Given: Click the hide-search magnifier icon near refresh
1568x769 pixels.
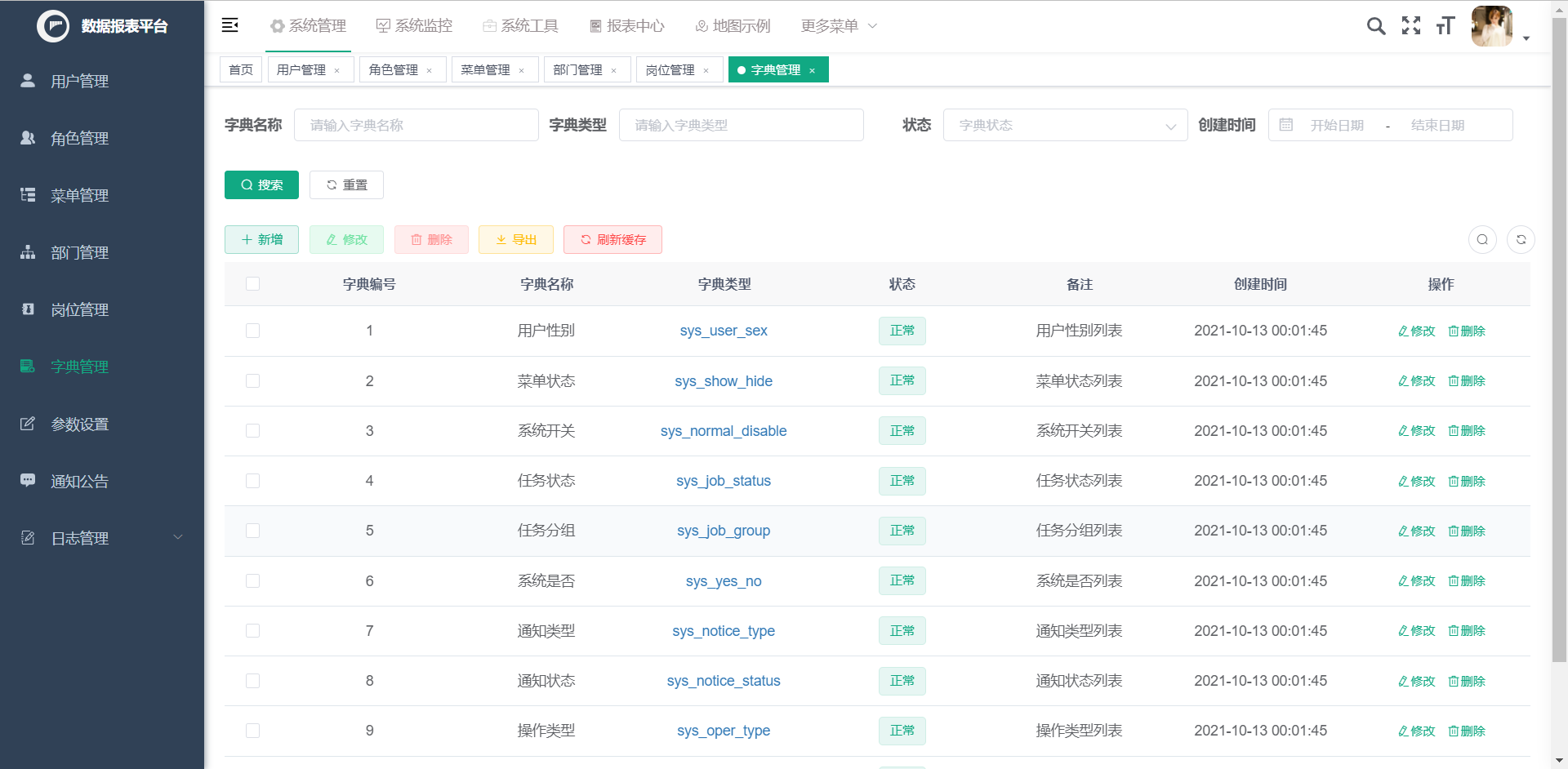Looking at the screenshot, I should [1482, 239].
